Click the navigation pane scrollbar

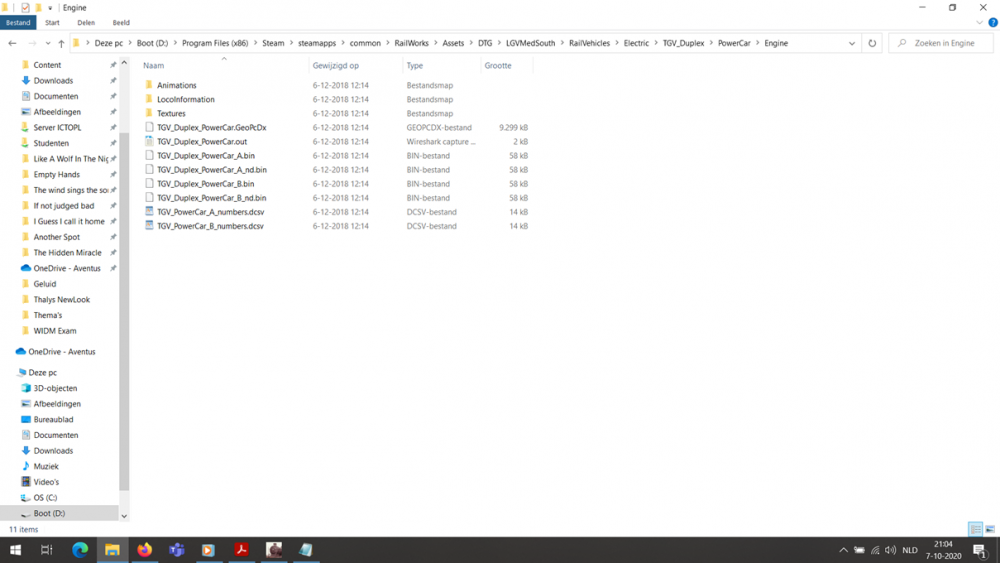124,300
